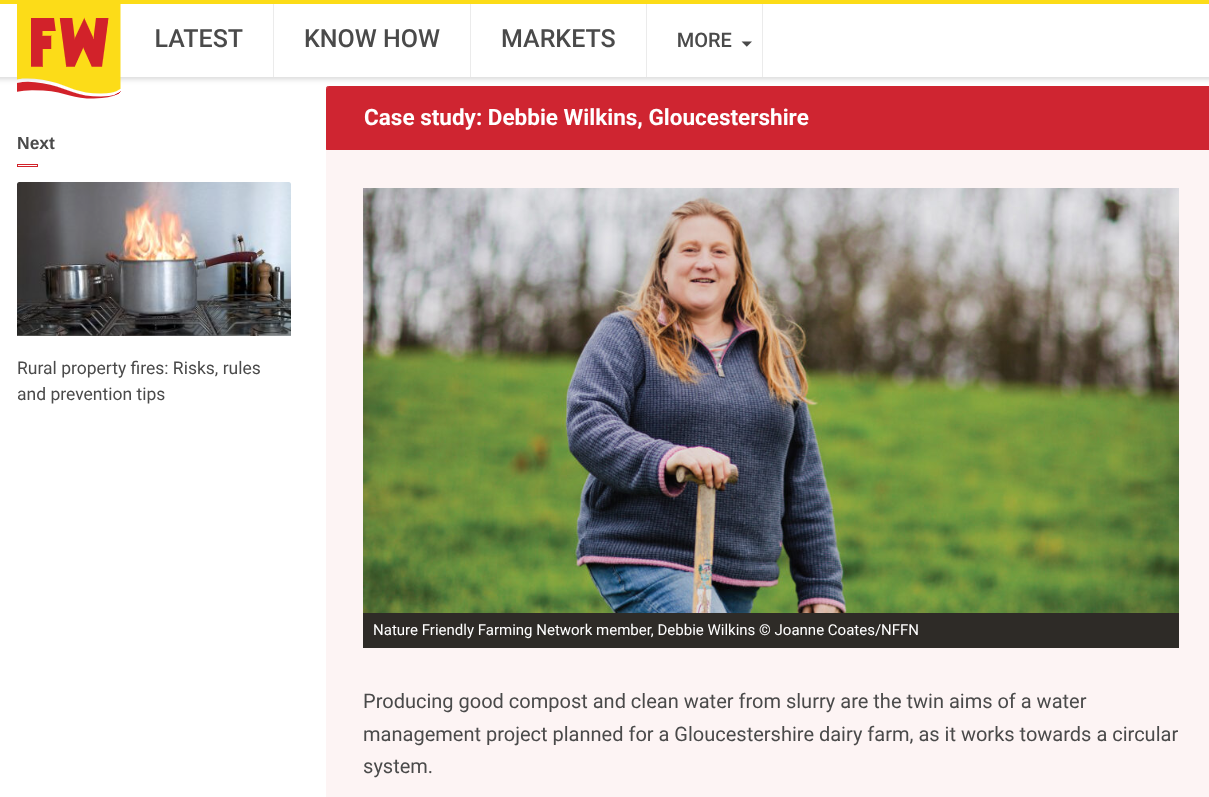Screen dimensions: 1209x797
Task: Click the FW Farmers Weekly logo
Action: (69, 48)
